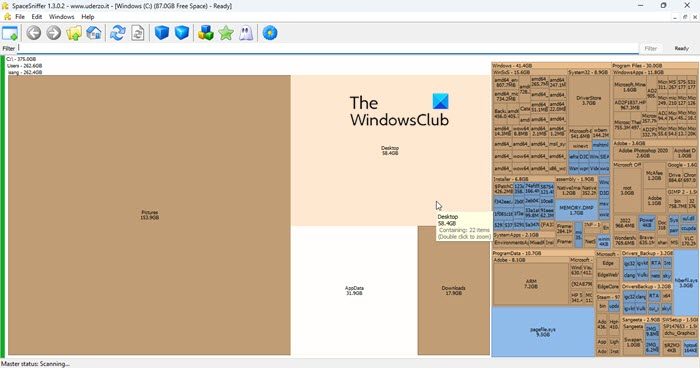This screenshot has height=369, width=700.
Task: Open the Windows menu
Action: pos(62,17)
